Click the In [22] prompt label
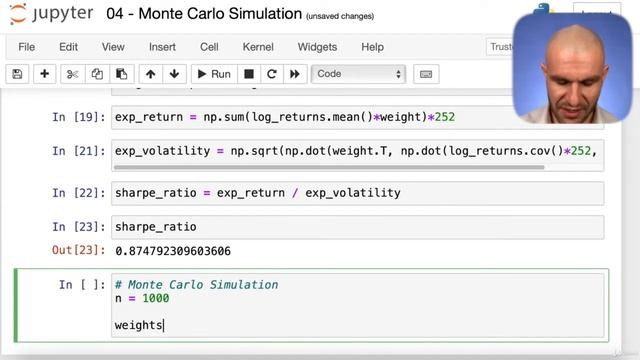640x360 pixels. coord(78,193)
